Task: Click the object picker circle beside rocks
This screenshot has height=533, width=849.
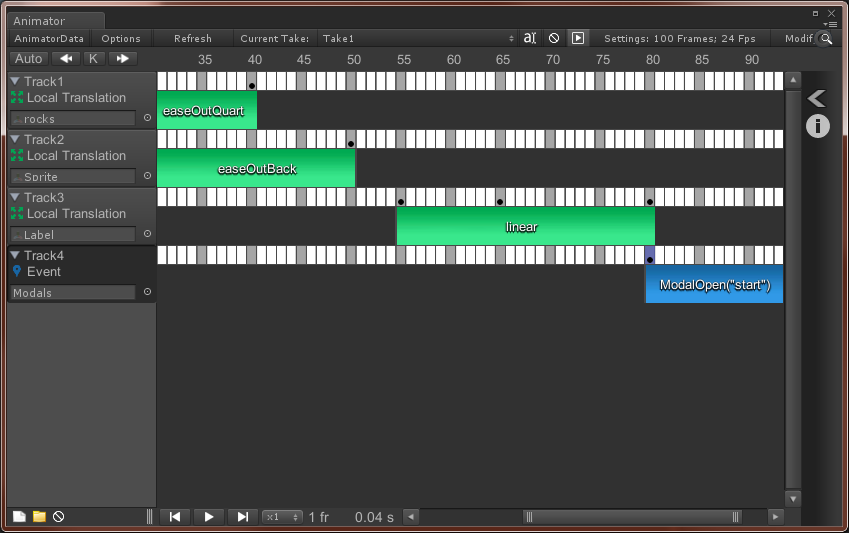Action: point(147,118)
